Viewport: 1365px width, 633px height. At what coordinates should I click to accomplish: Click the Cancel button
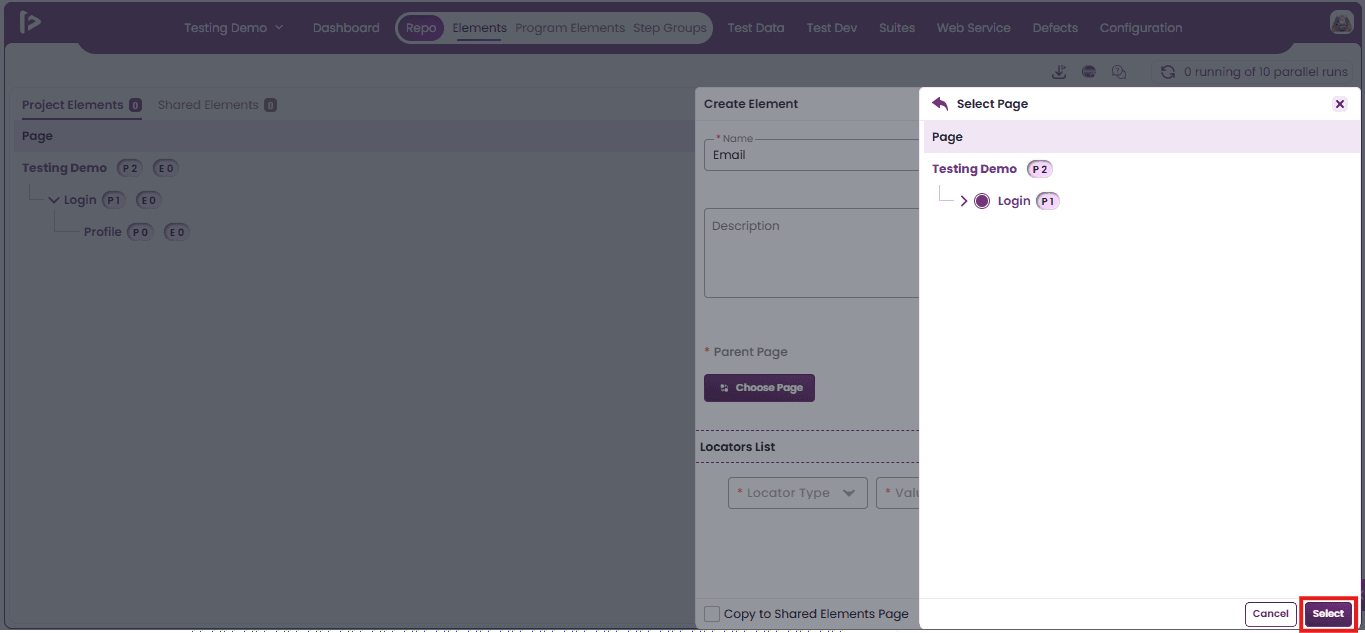tap(1271, 614)
